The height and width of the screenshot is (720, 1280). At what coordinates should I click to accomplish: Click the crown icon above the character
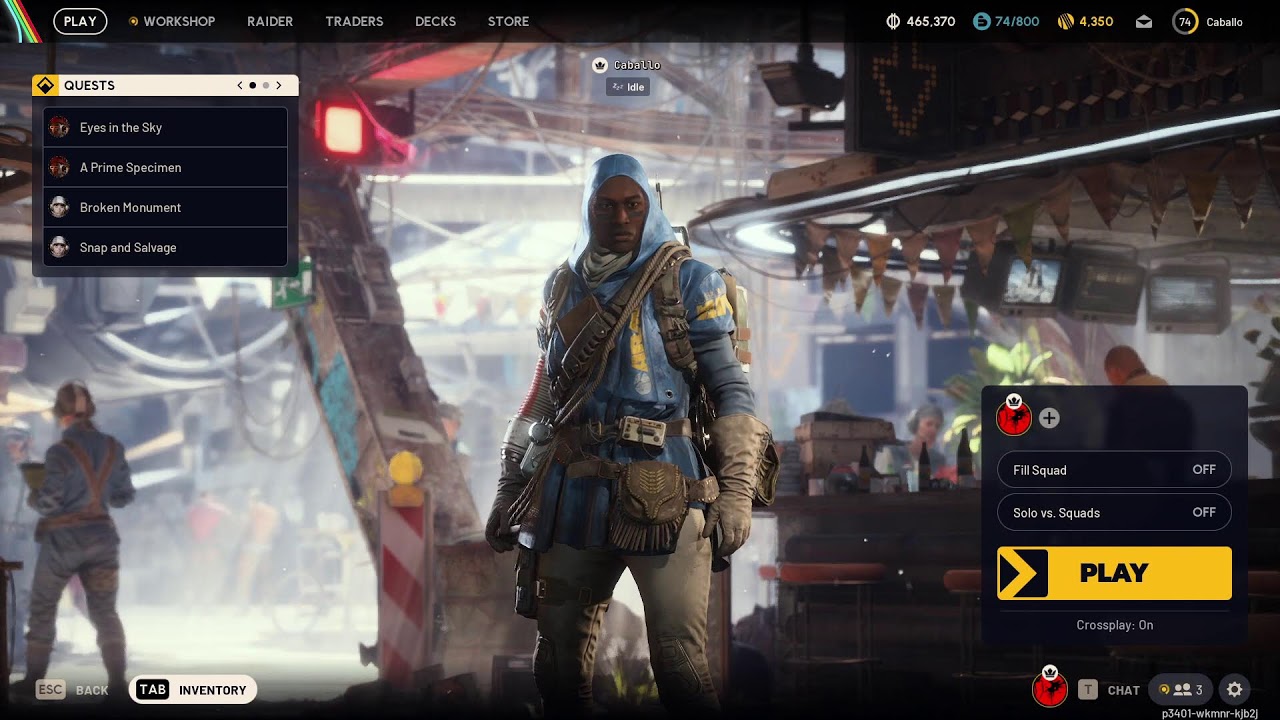[x=600, y=65]
